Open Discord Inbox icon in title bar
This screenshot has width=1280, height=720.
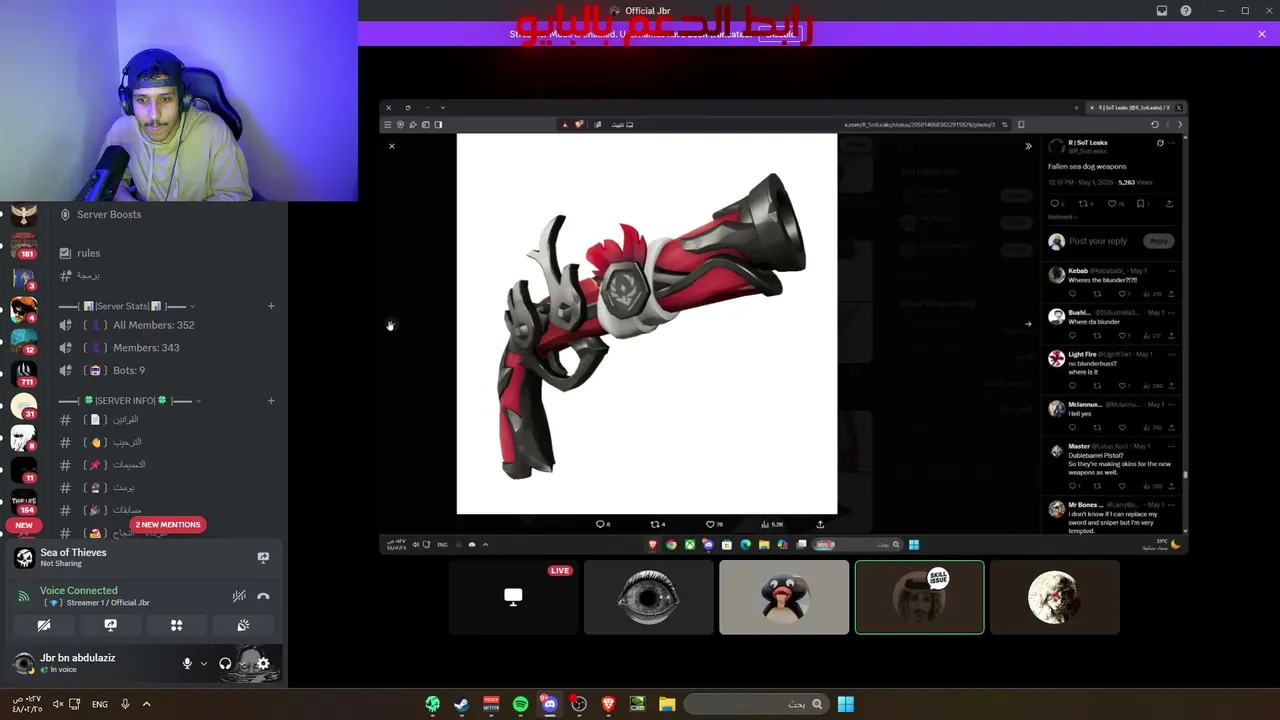(1162, 11)
